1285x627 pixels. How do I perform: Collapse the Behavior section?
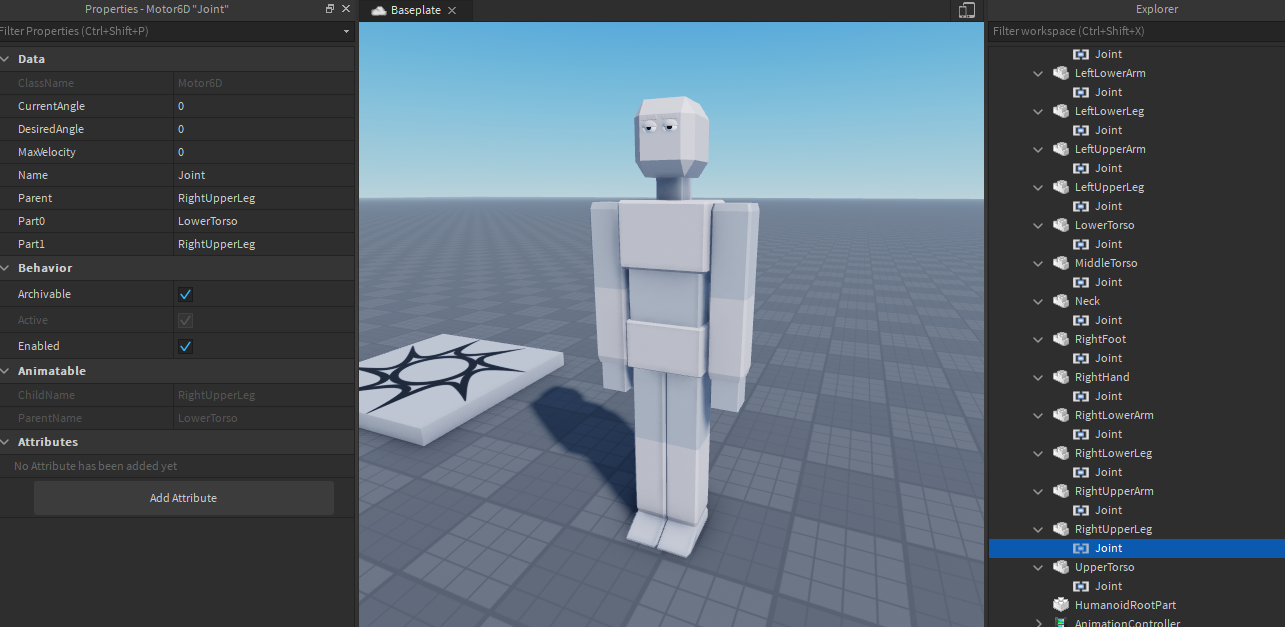[6, 268]
